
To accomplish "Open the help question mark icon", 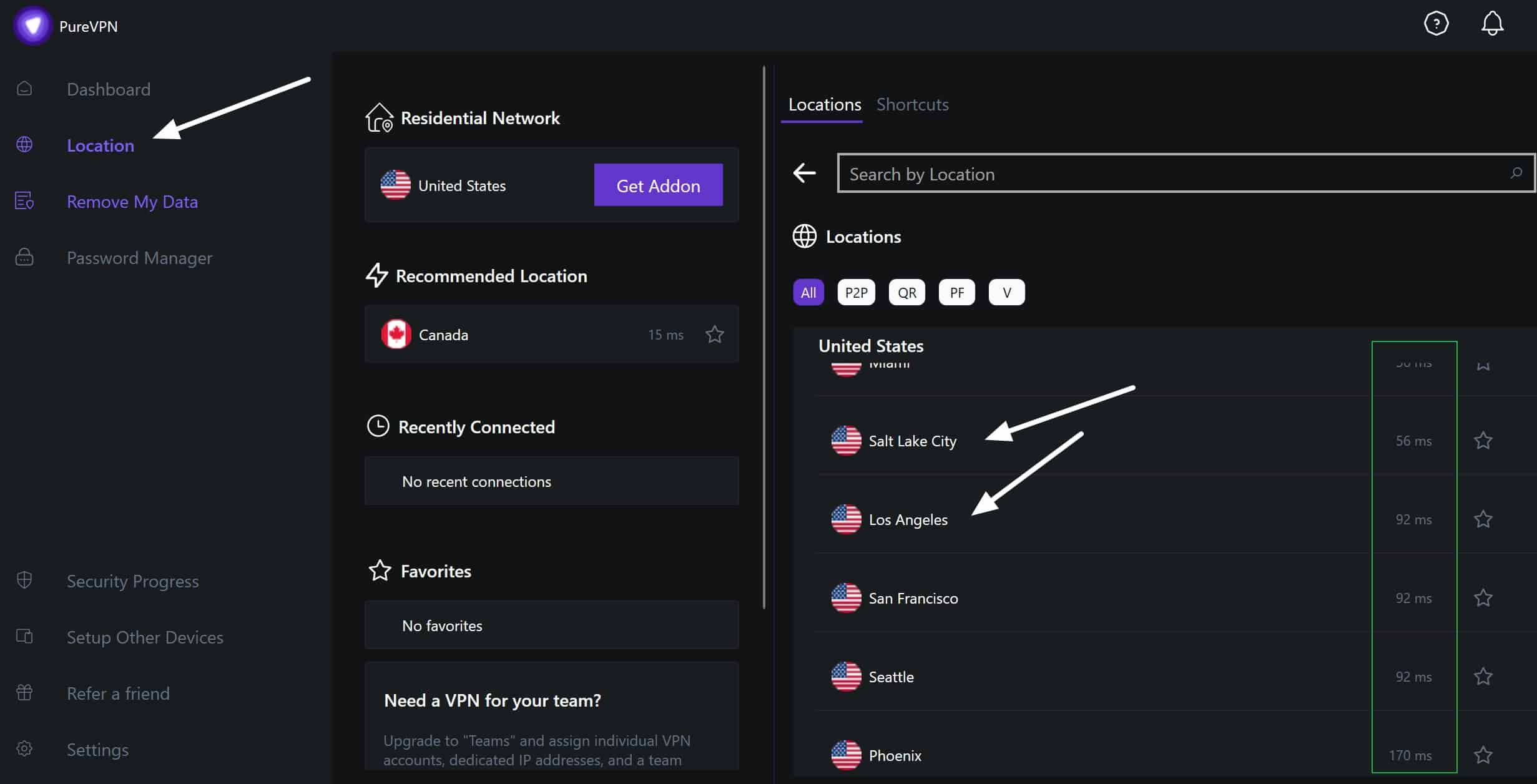I will [1436, 24].
